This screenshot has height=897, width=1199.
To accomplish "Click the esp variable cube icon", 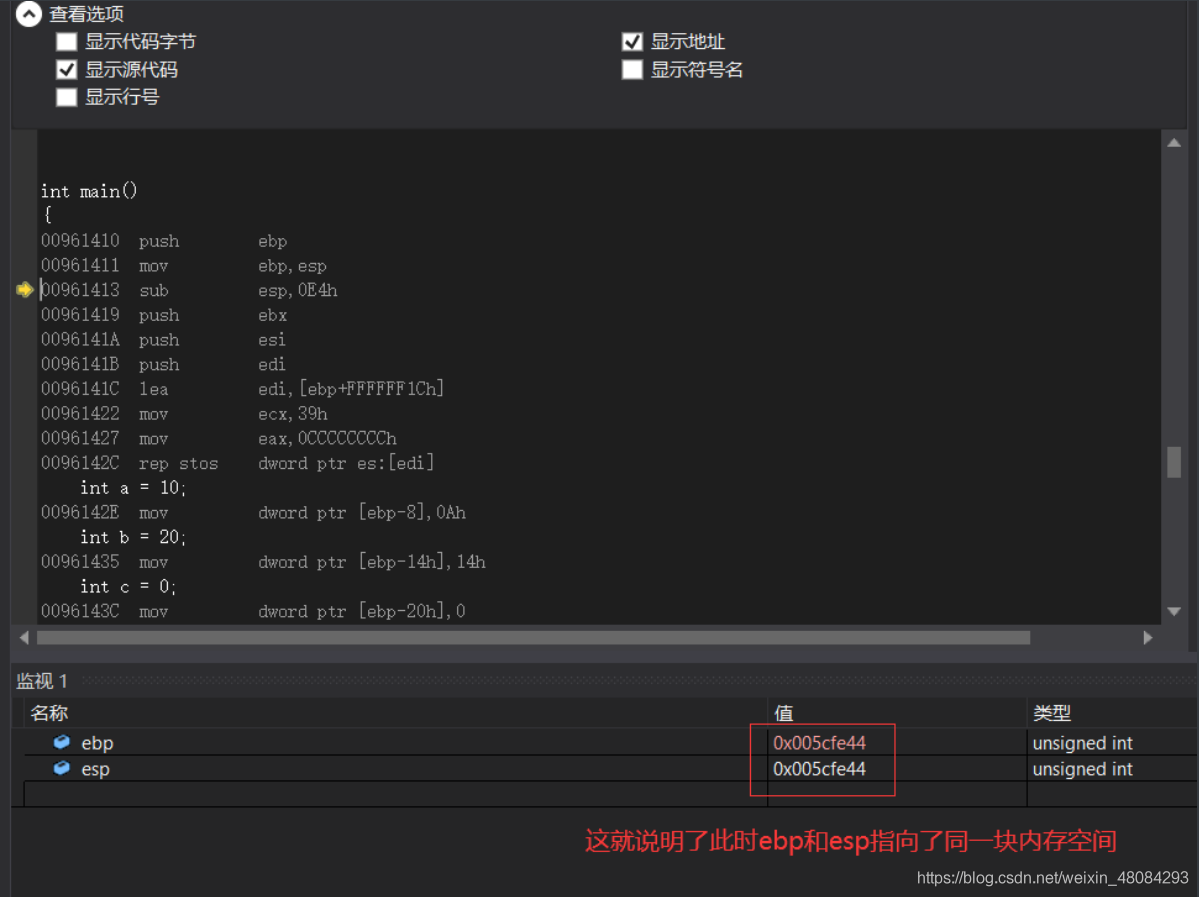I will tap(61, 768).
